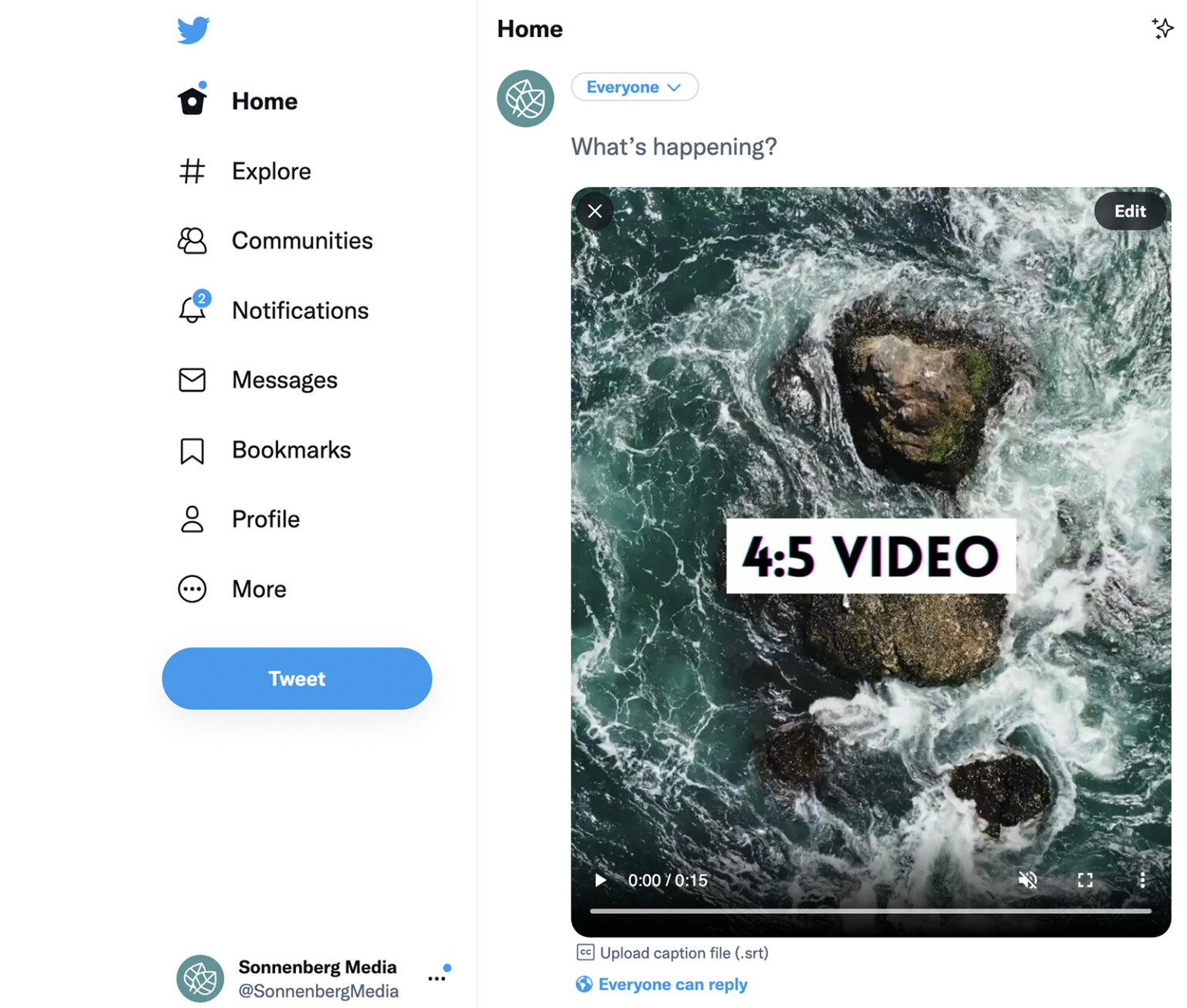
Task: Click the Upload caption file link
Action: pos(683,952)
